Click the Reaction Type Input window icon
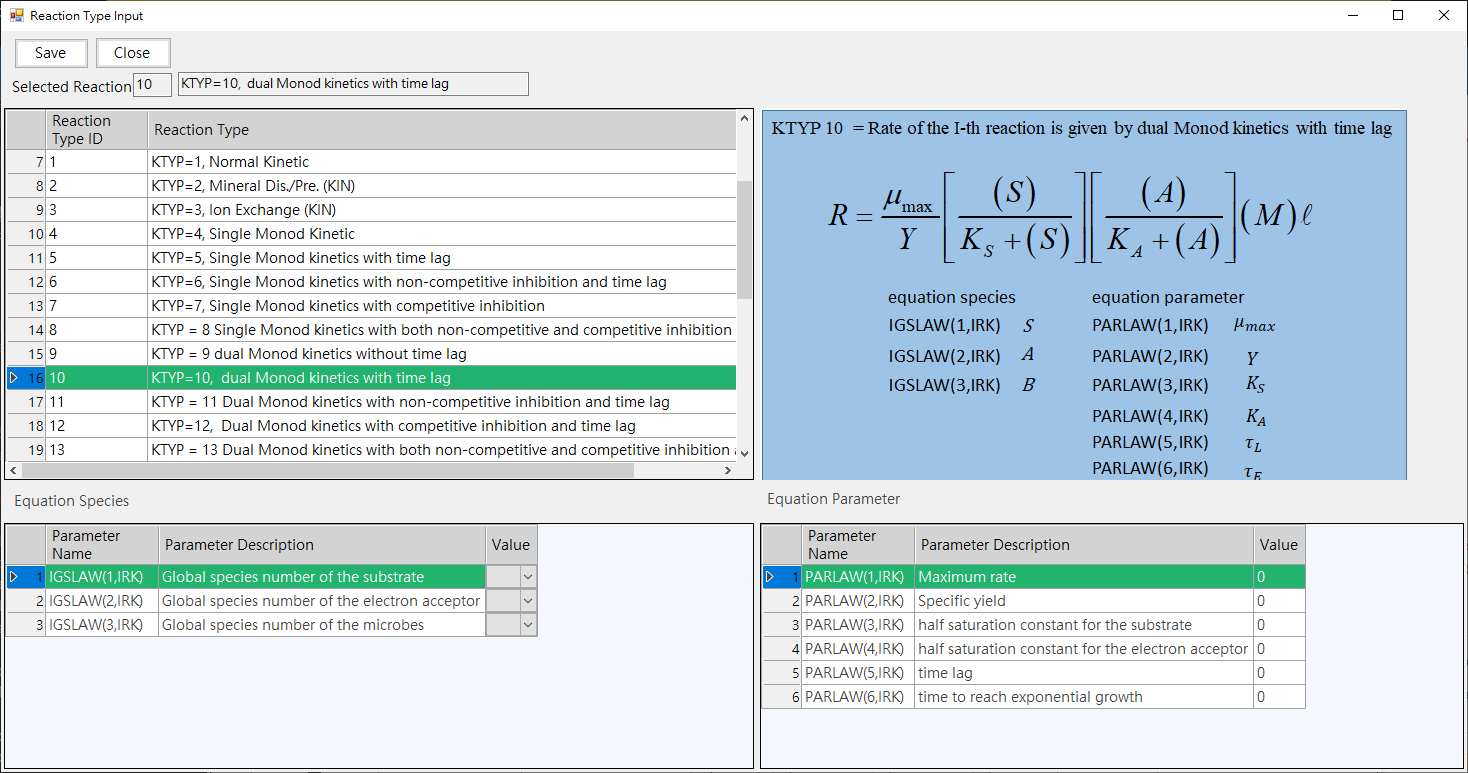Viewport: 1468px width, 773px height. (16, 15)
